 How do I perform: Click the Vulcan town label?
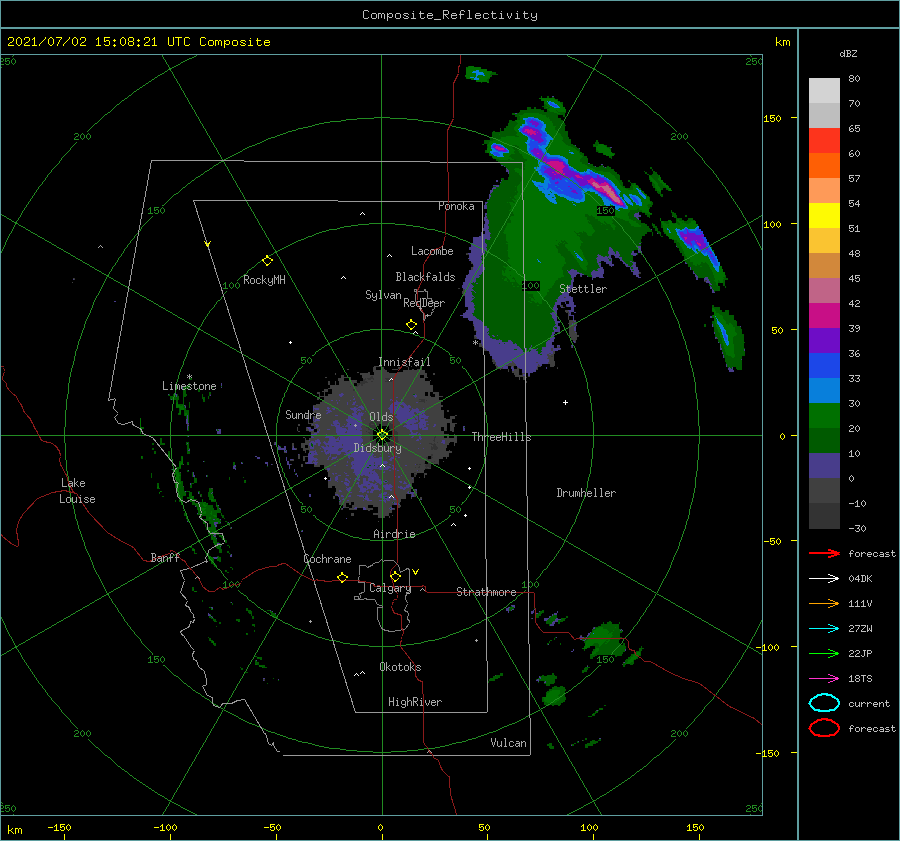coord(509,743)
